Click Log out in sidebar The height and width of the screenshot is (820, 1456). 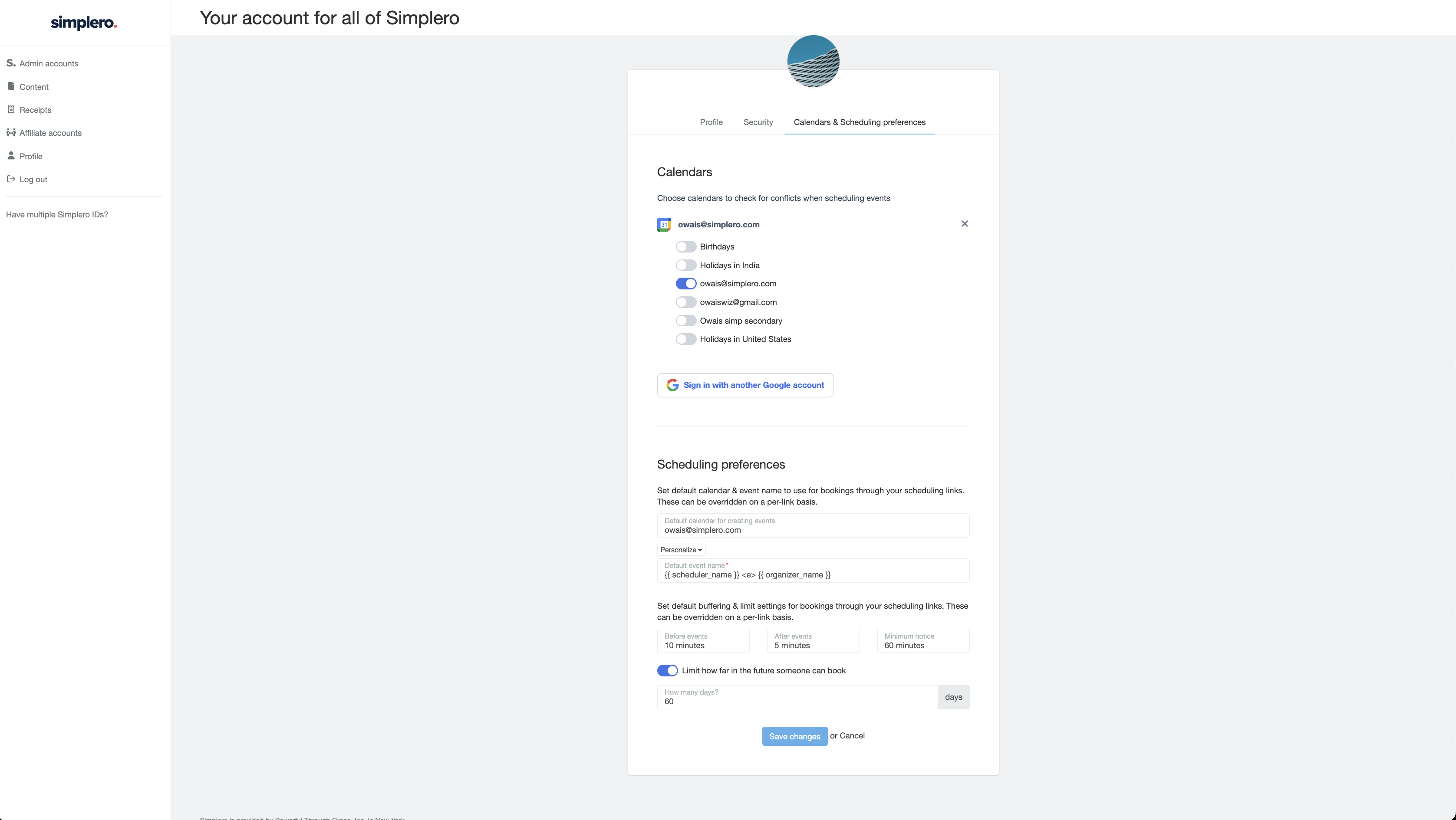[33, 179]
